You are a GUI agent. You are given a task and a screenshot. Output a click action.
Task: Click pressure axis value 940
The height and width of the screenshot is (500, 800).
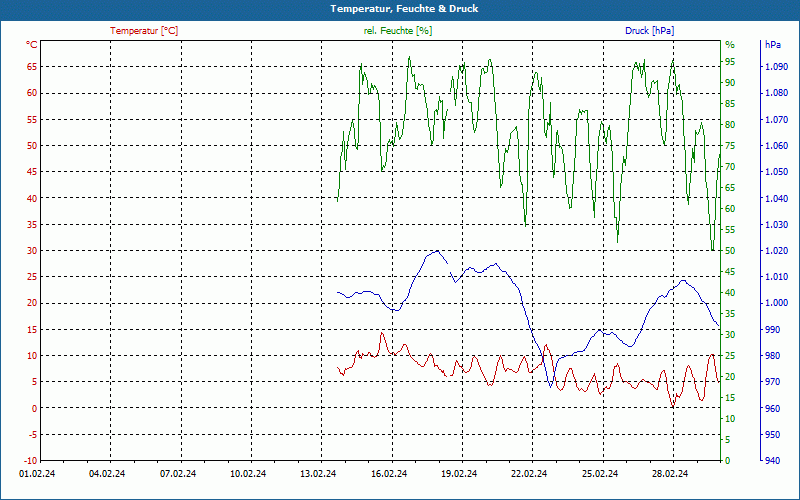coord(773,461)
